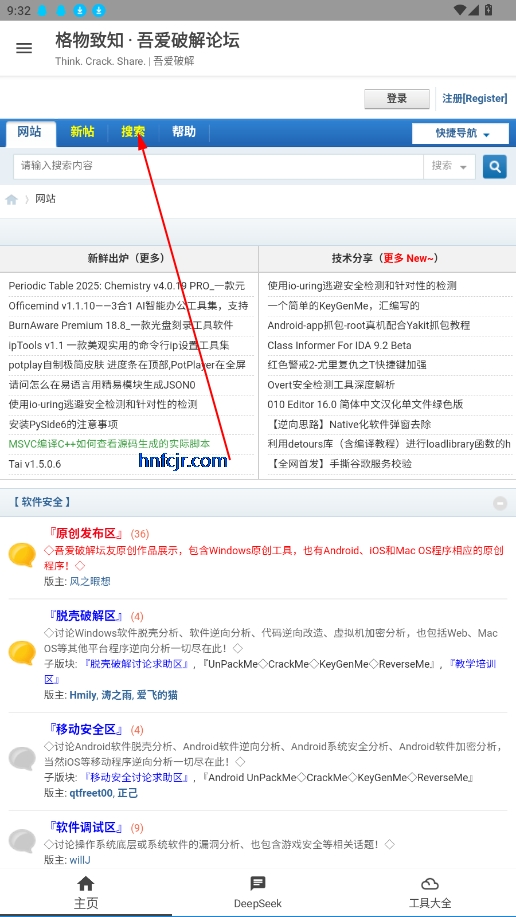
Task: Tap the blue magnifier search button
Action: 494,167
